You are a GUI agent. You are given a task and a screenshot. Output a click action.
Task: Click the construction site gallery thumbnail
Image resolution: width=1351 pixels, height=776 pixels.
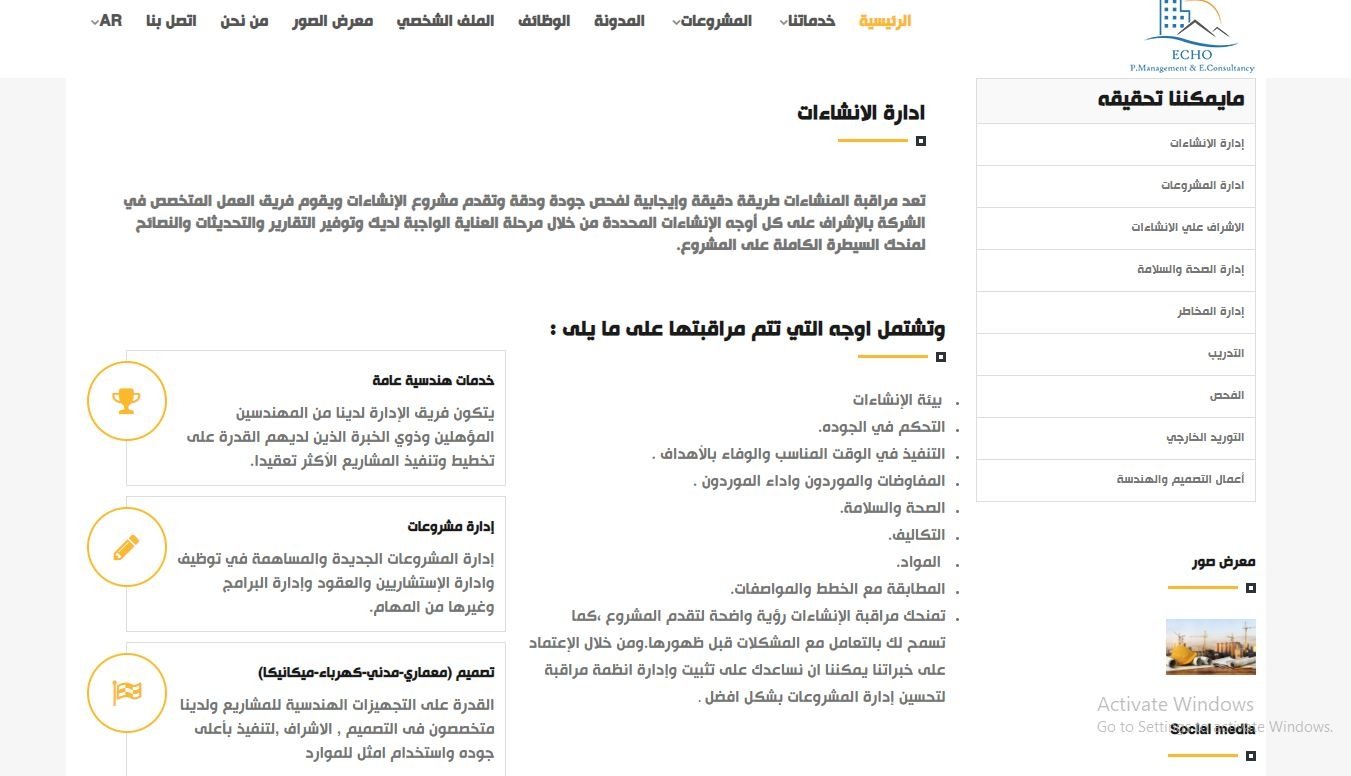tap(1210, 647)
